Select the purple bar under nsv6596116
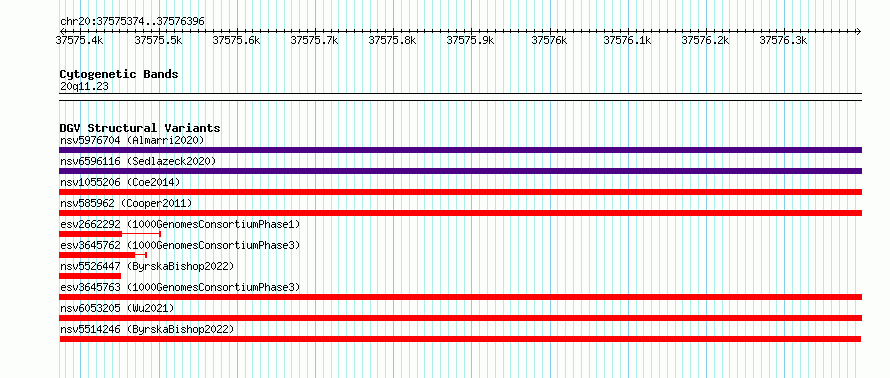Image resolution: width=890 pixels, height=378 pixels. tap(460, 171)
